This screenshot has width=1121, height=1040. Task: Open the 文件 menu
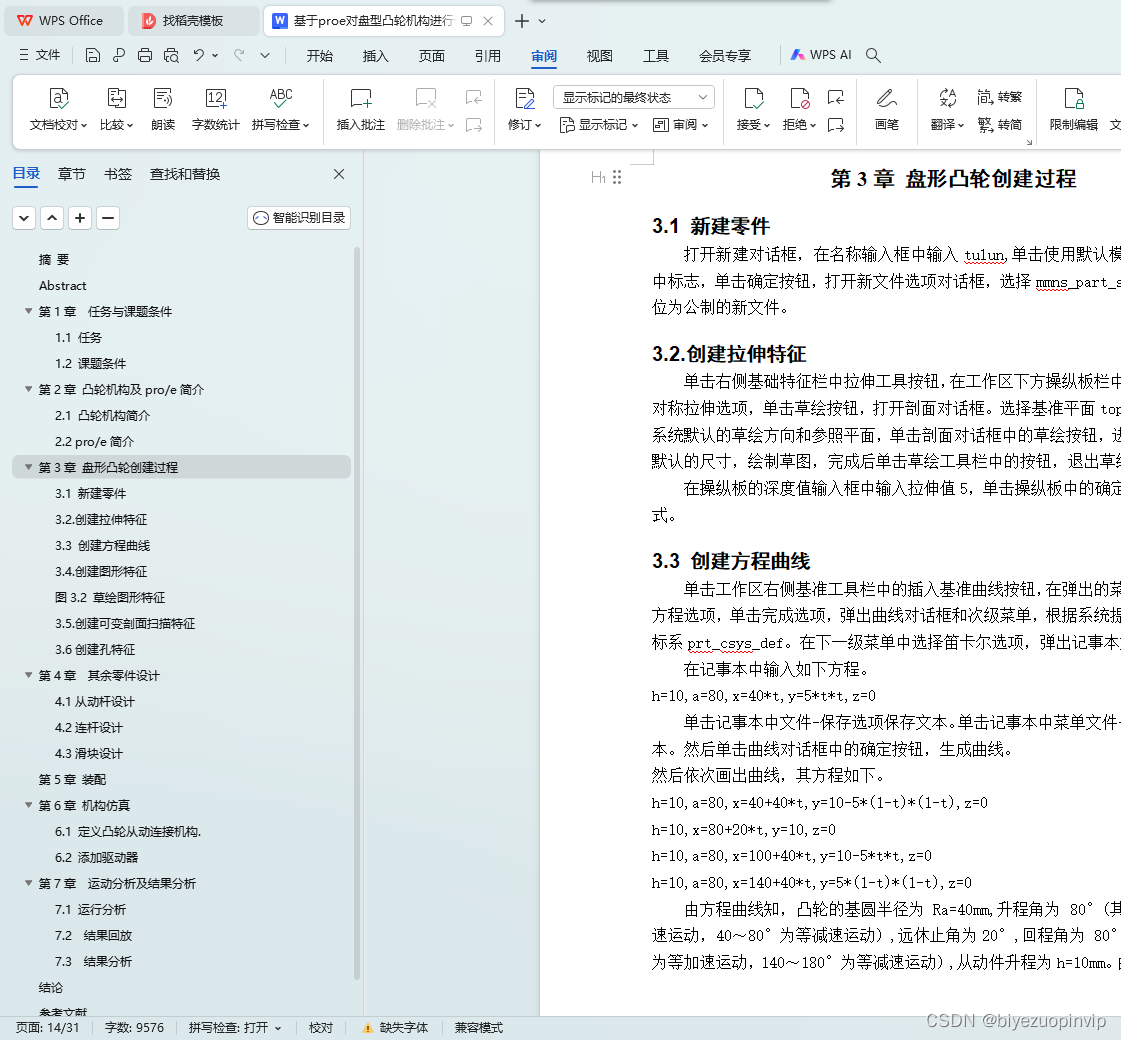[x=40, y=55]
